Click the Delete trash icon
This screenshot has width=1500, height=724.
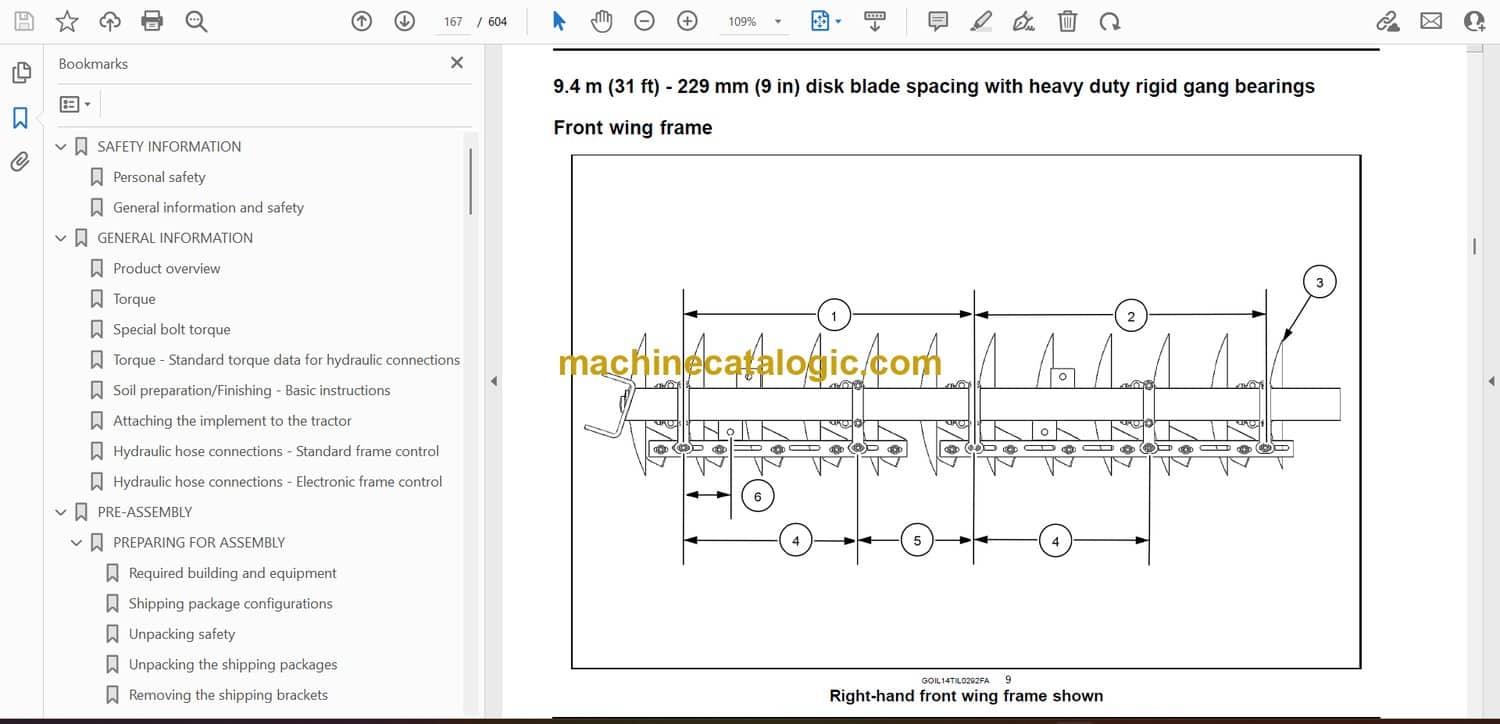pyautogui.click(x=1067, y=21)
